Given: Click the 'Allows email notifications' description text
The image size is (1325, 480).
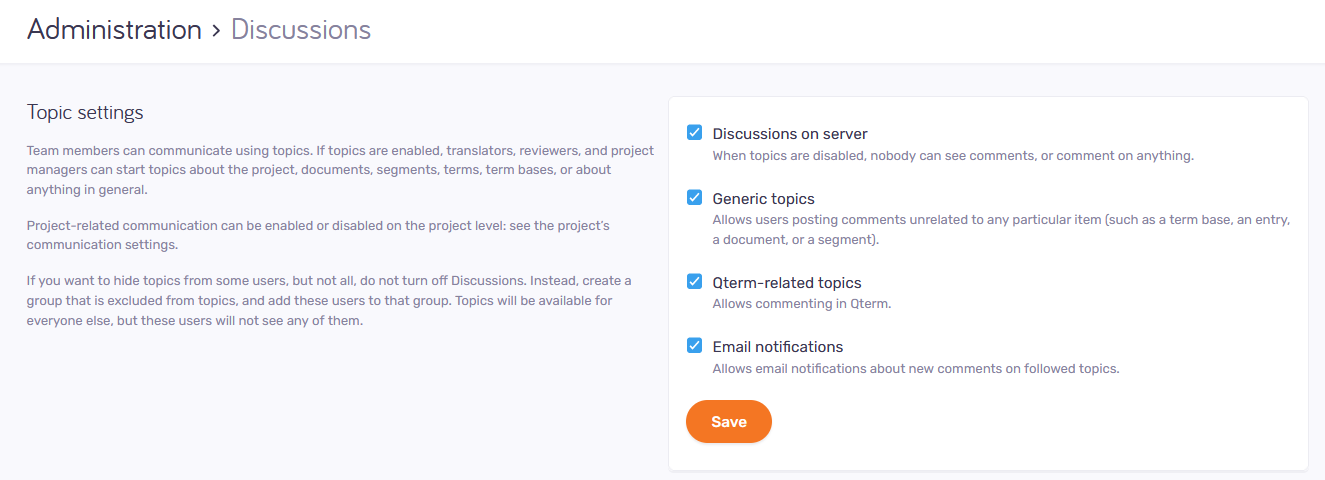Looking at the screenshot, I should coord(916,369).
